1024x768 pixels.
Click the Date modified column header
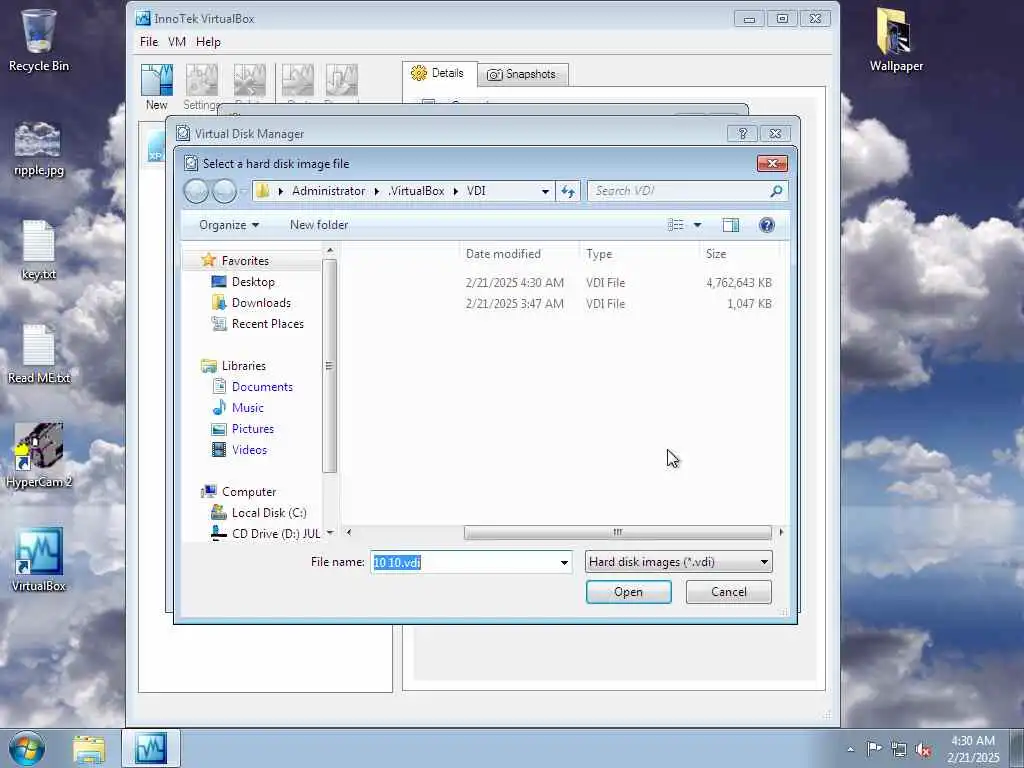[x=519, y=254]
